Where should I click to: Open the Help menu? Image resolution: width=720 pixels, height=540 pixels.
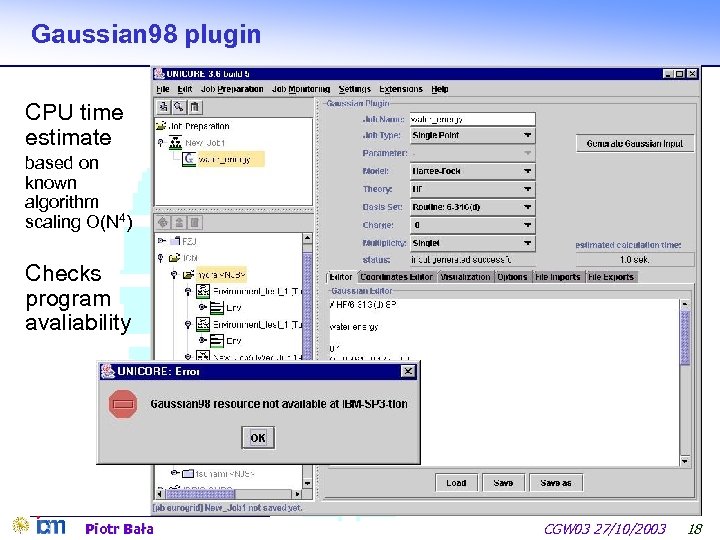pyautogui.click(x=439, y=89)
